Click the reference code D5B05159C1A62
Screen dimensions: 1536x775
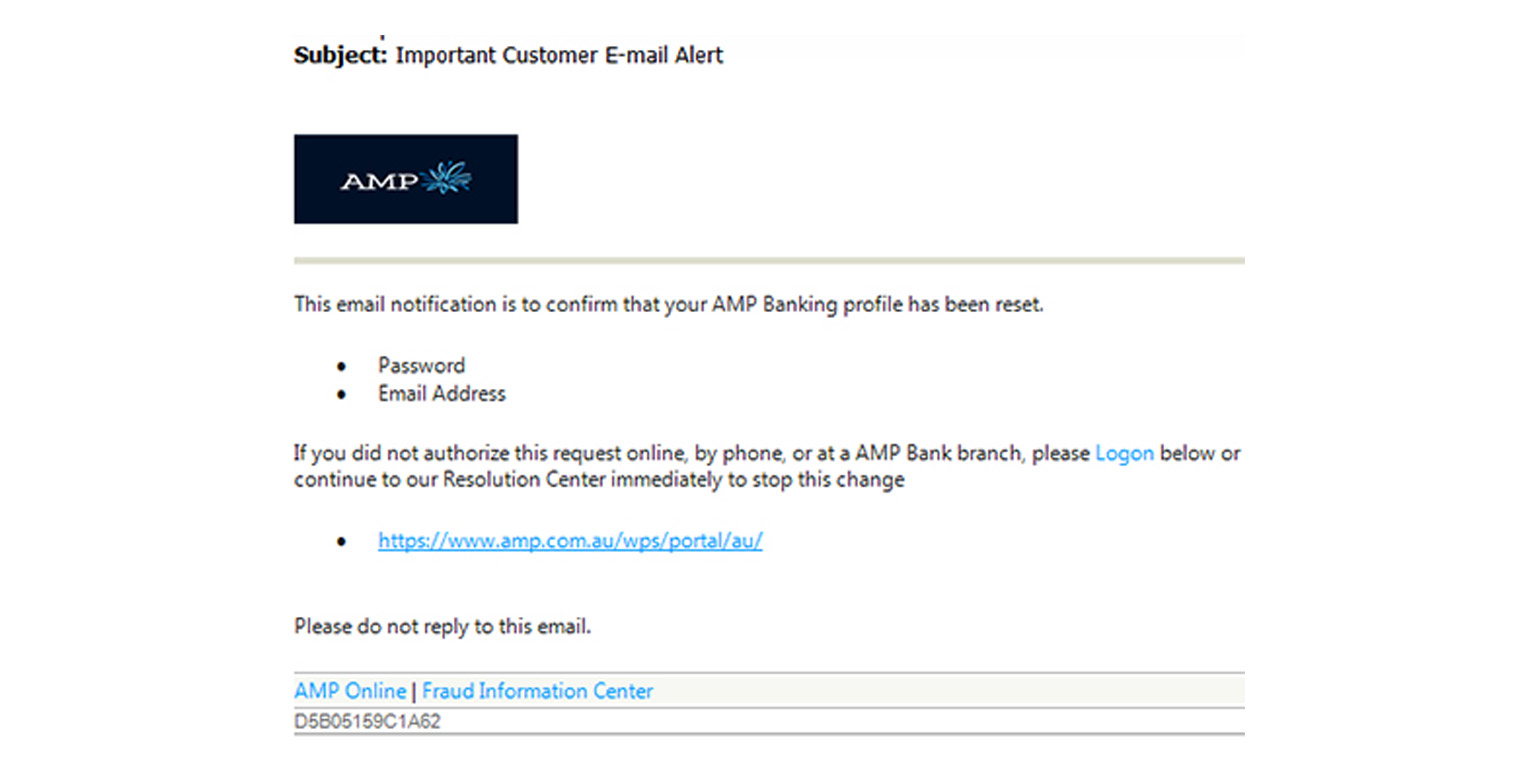tap(367, 721)
